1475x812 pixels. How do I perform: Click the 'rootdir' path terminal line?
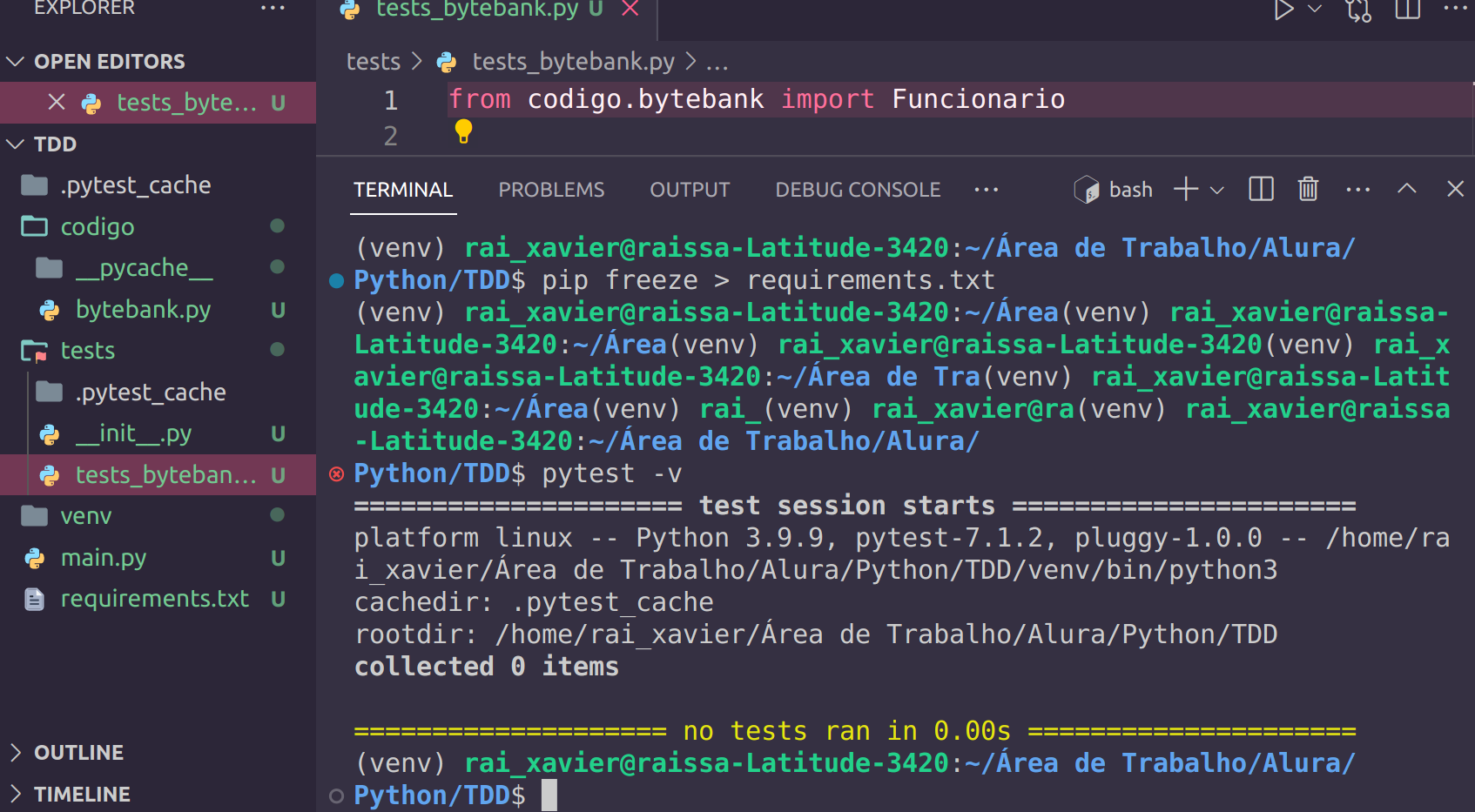coord(816,634)
